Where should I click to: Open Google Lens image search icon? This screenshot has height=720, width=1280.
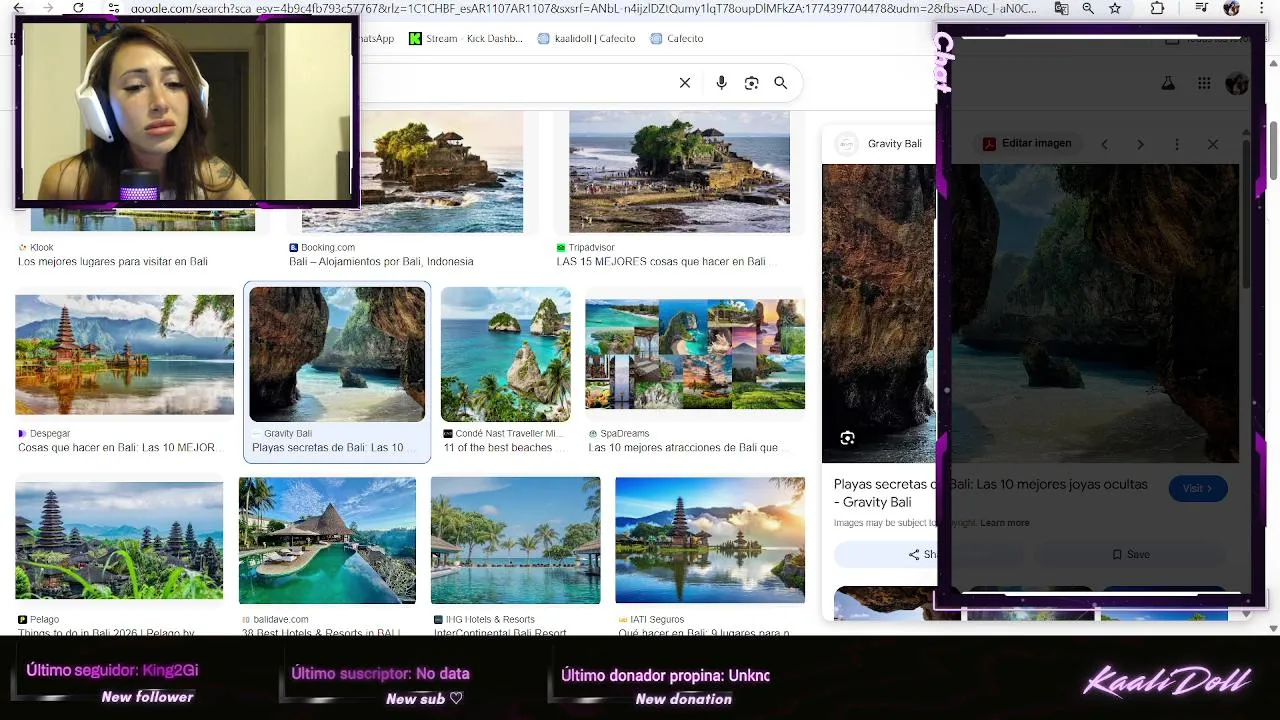click(752, 83)
